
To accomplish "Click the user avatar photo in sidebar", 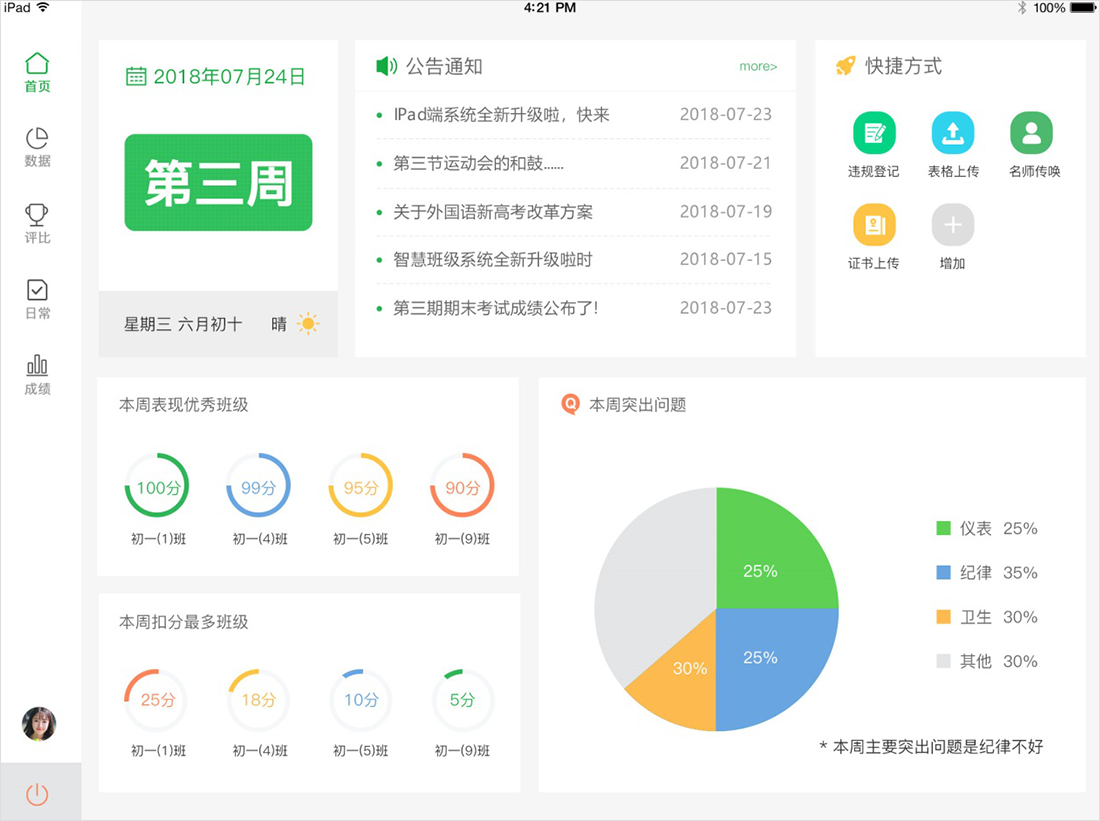I will coord(38,724).
